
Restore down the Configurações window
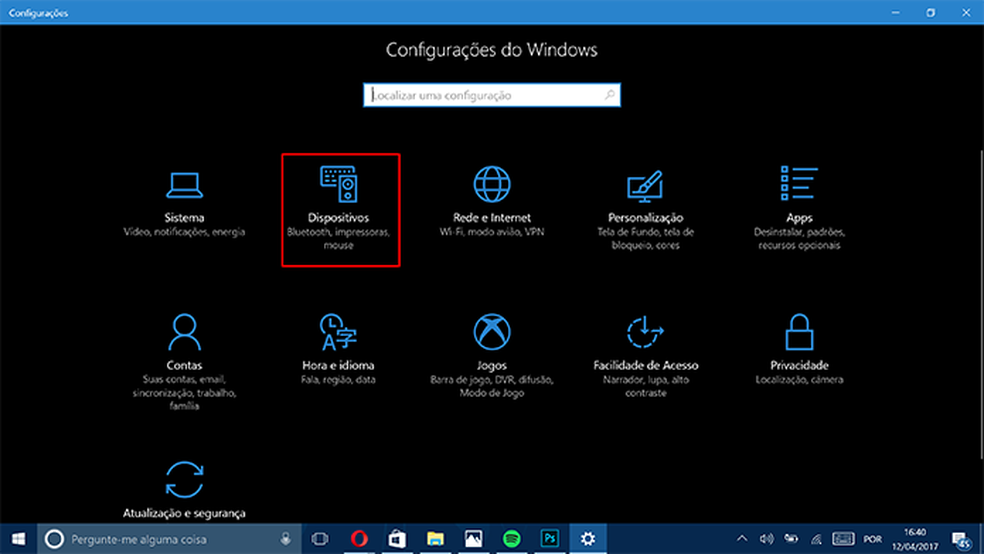[931, 13]
